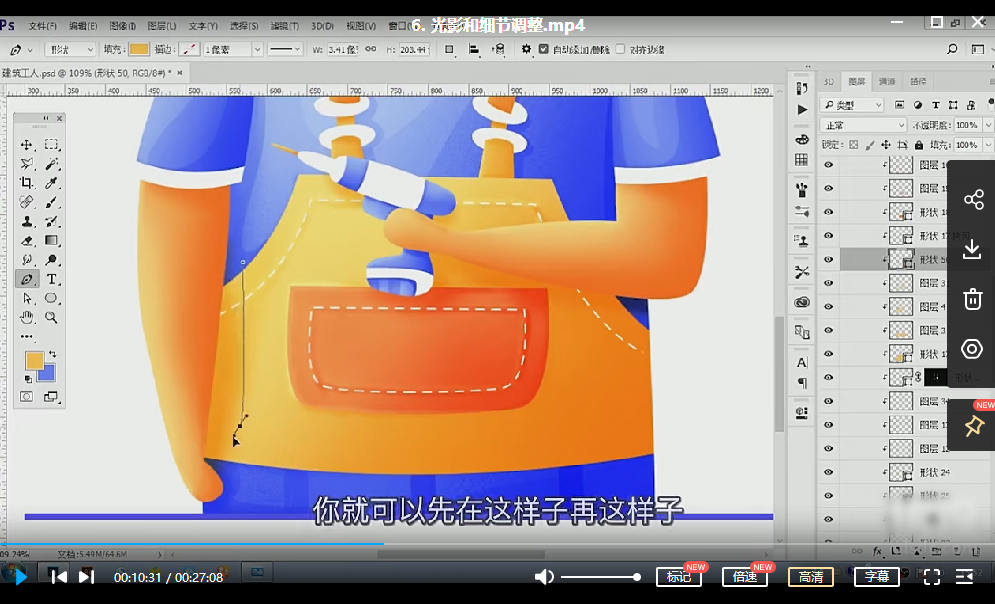Toggle visibility of layer 形状 24
The width and height of the screenshot is (995, 604).
coord(828,472)
